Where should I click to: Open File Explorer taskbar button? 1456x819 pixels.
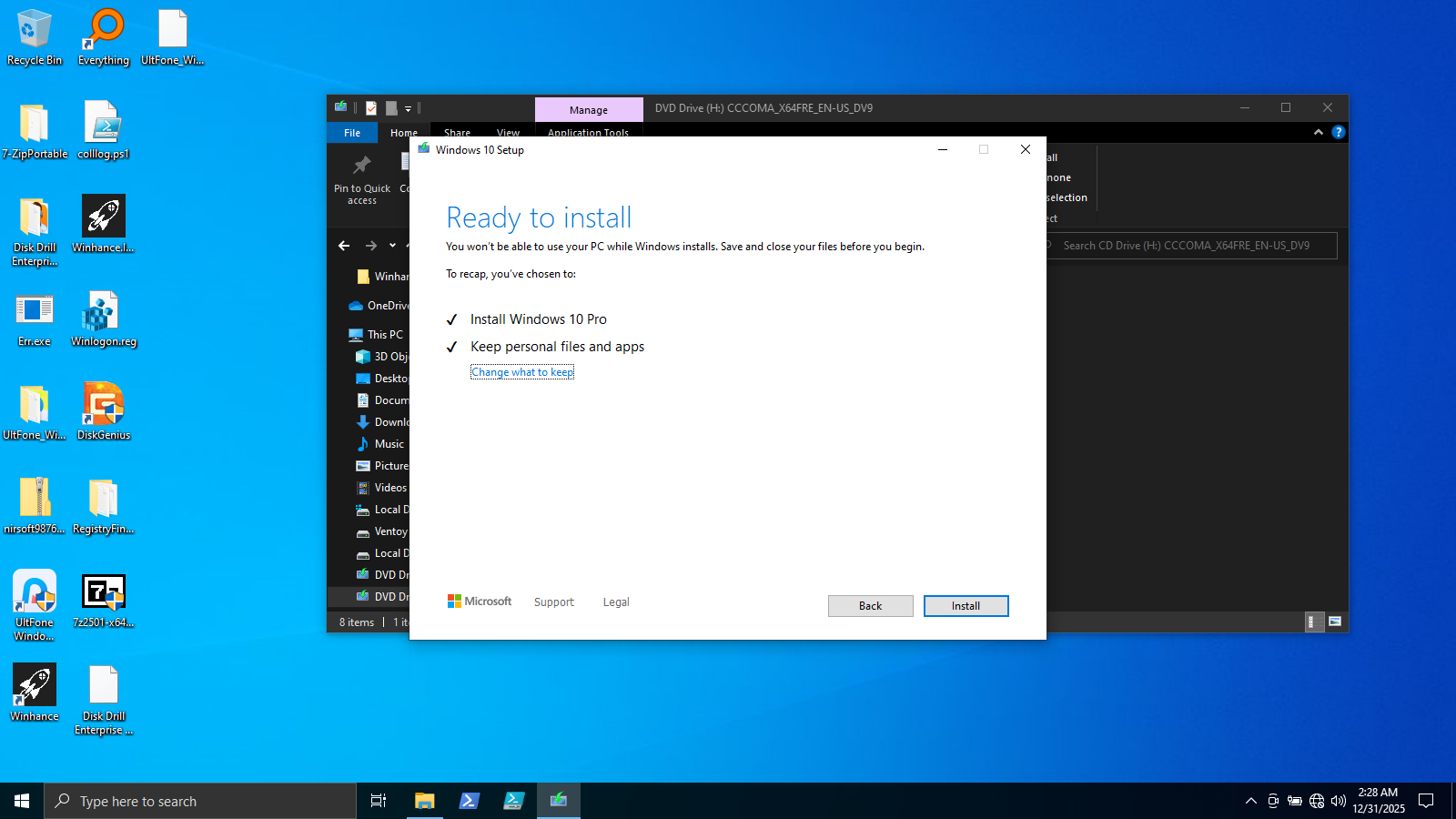click(424, 801)
